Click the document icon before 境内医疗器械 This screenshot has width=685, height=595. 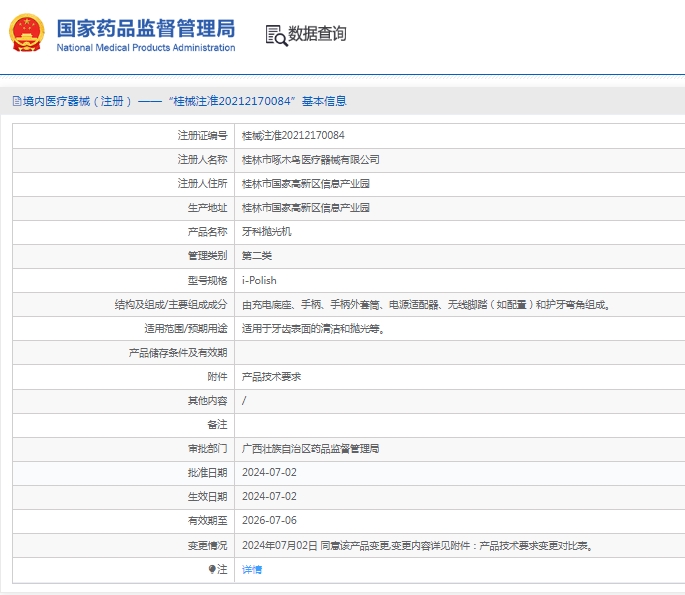tap(17, 101)
